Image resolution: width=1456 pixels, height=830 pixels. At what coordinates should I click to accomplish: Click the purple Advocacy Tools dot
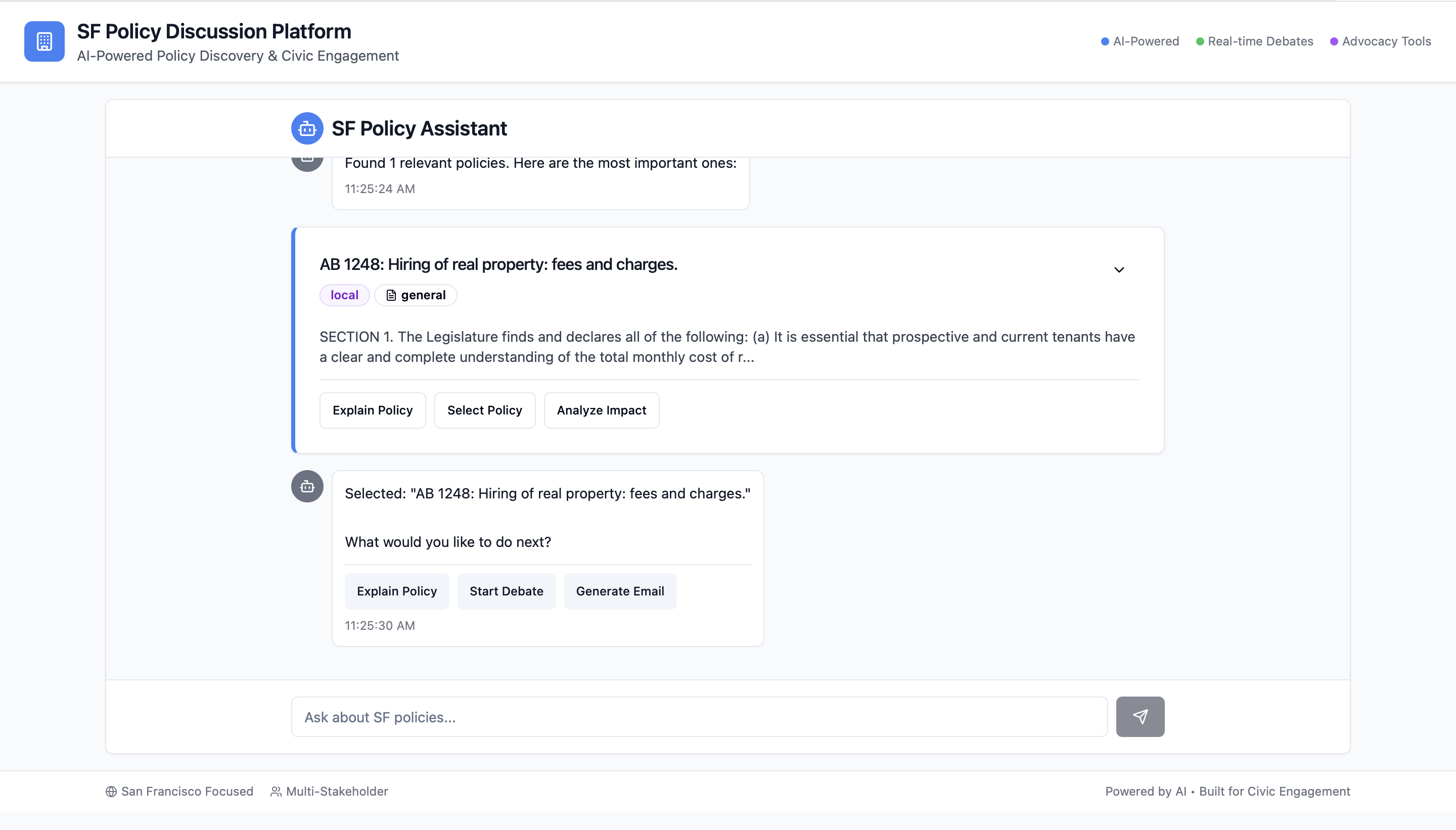coord(1334,41)
